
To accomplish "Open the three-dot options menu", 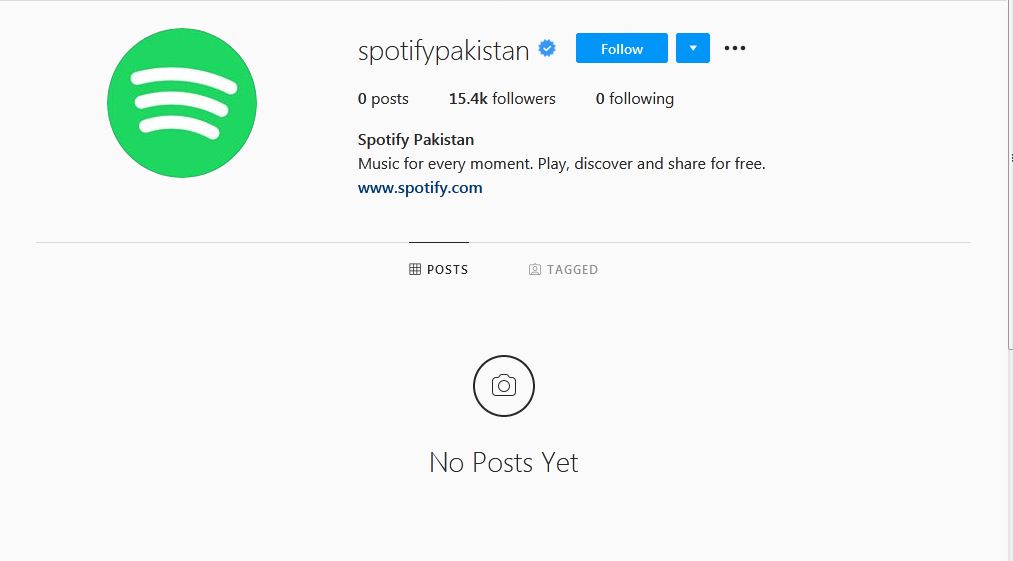I will [x=735, y=48].
